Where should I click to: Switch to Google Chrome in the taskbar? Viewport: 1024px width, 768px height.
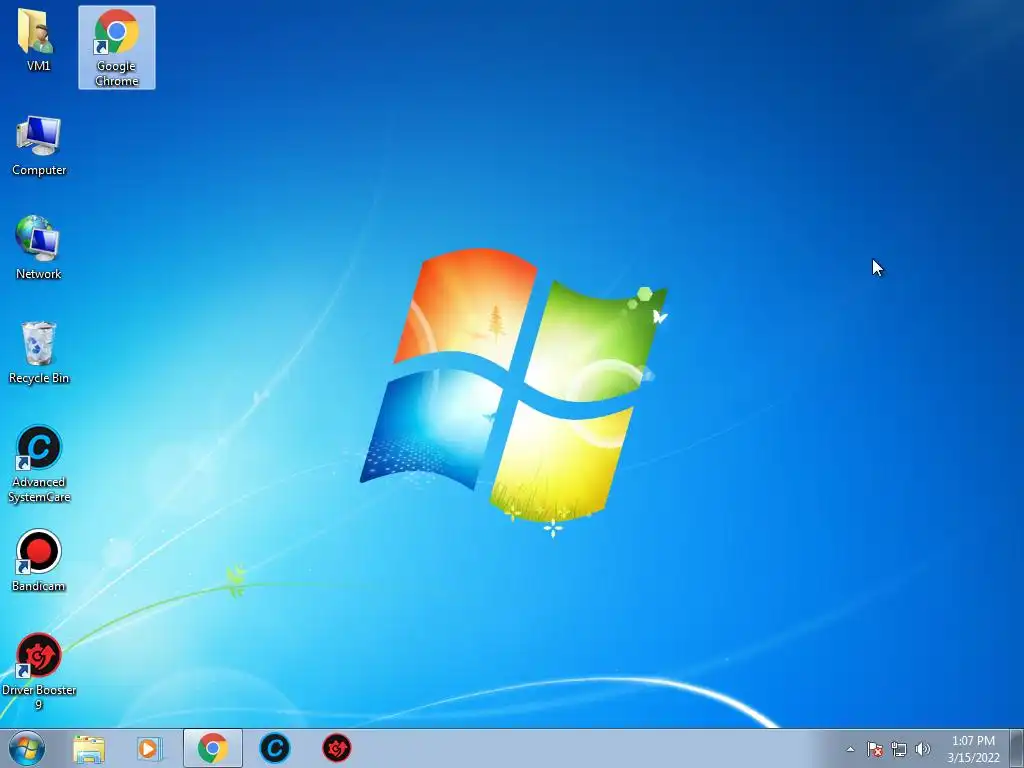click(x=213, y=748)
